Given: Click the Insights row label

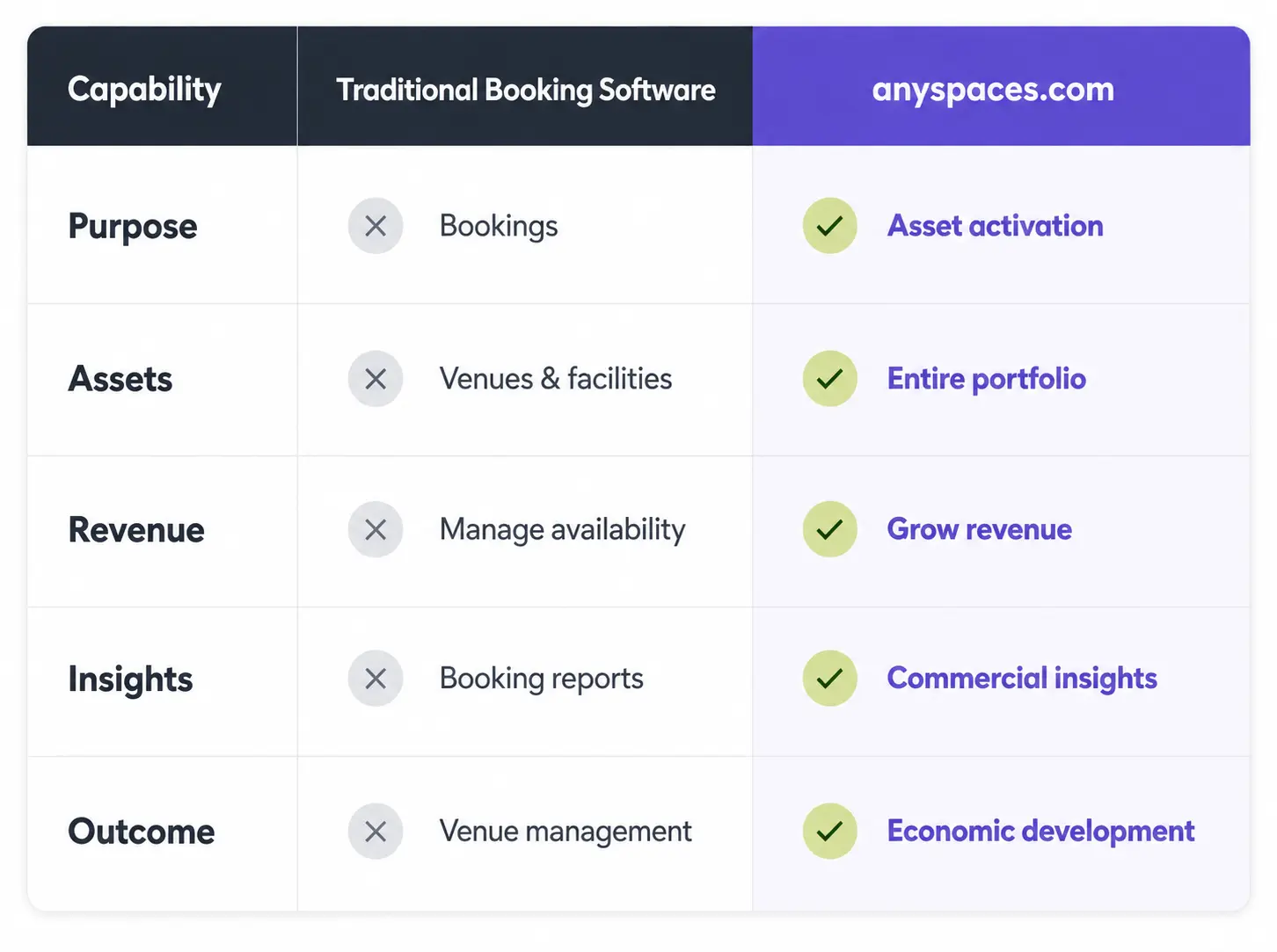Looking at the screenshot, I should (x=130, y=679).
